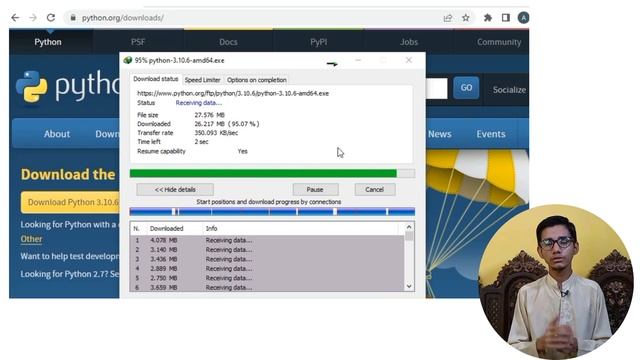Image resolution: width=640 pixels, height=360 pixels.
Task: Click the python-3.10.6-amd64.exe URL text
Action: [233, 93]
